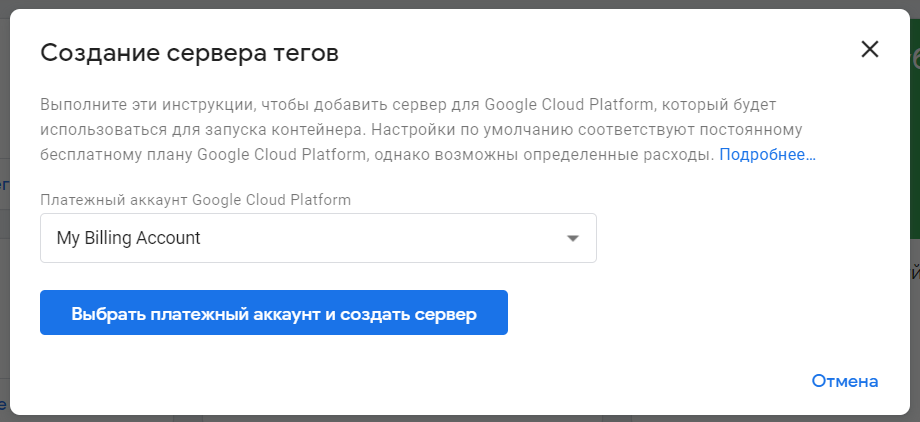
Task: Cancel with the "Отмена" button
Action: (844, 381)
